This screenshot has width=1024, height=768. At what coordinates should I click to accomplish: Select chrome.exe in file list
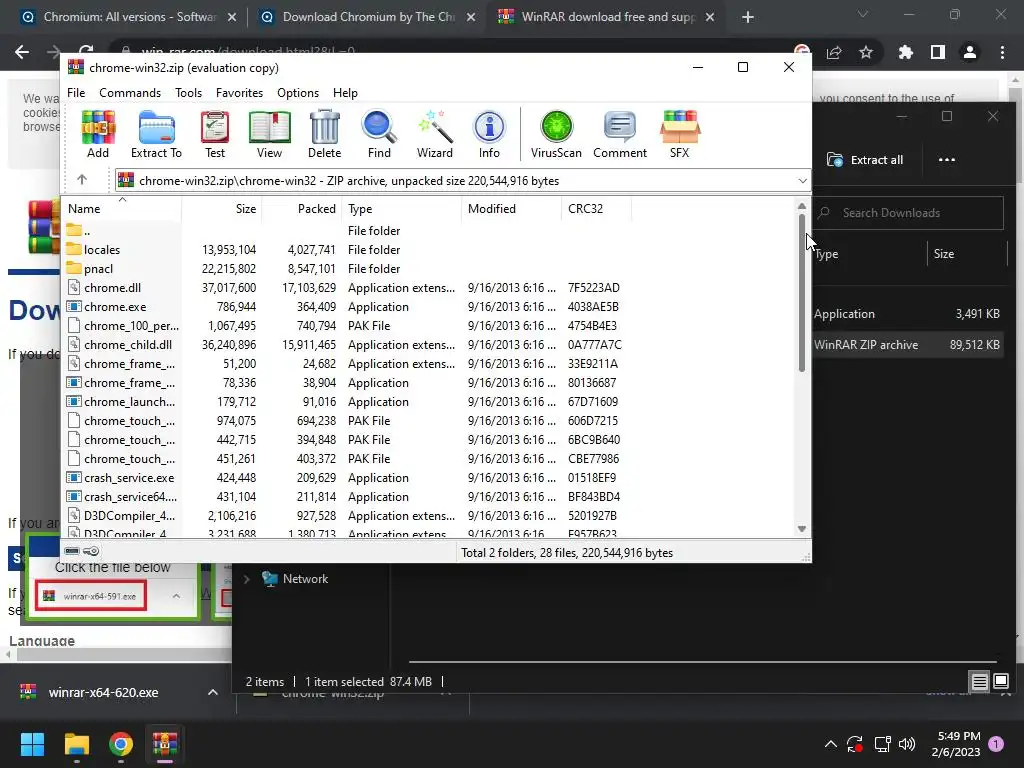pos(115,306)
